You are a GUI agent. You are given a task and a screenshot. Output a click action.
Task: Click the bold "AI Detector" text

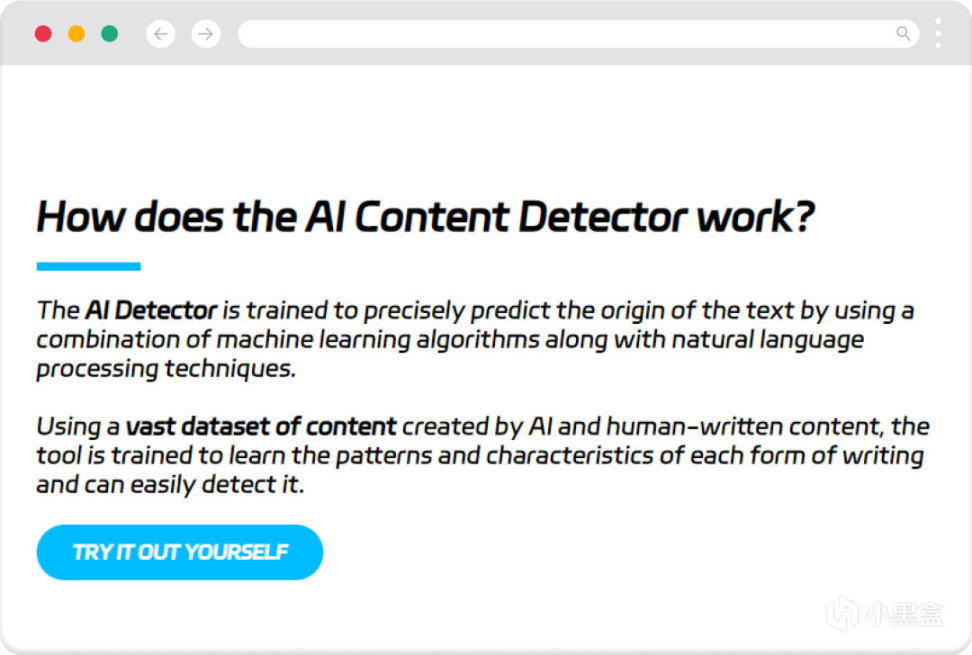coord(151,311)
